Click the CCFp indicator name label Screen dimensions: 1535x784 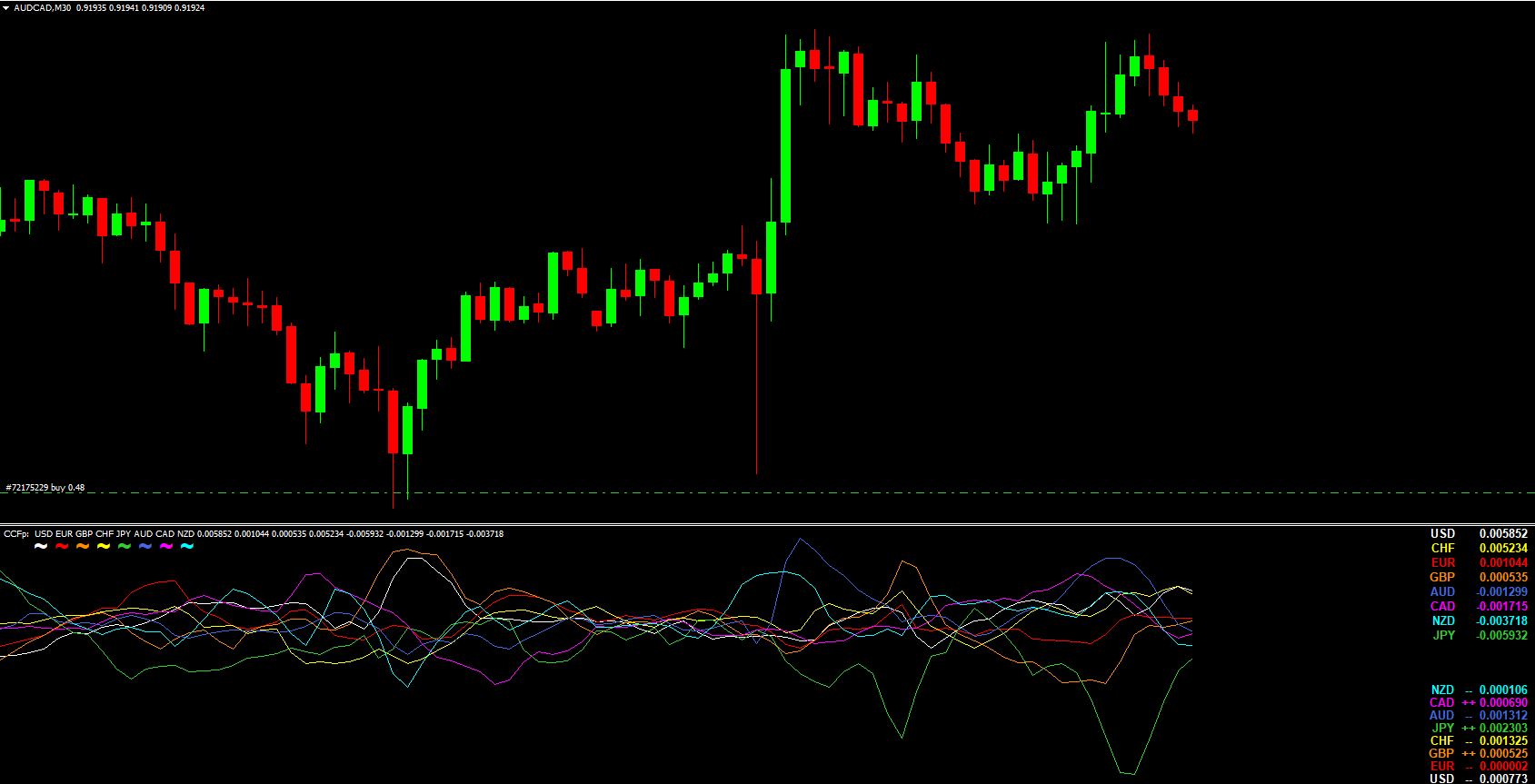click(x=15, y=533)
